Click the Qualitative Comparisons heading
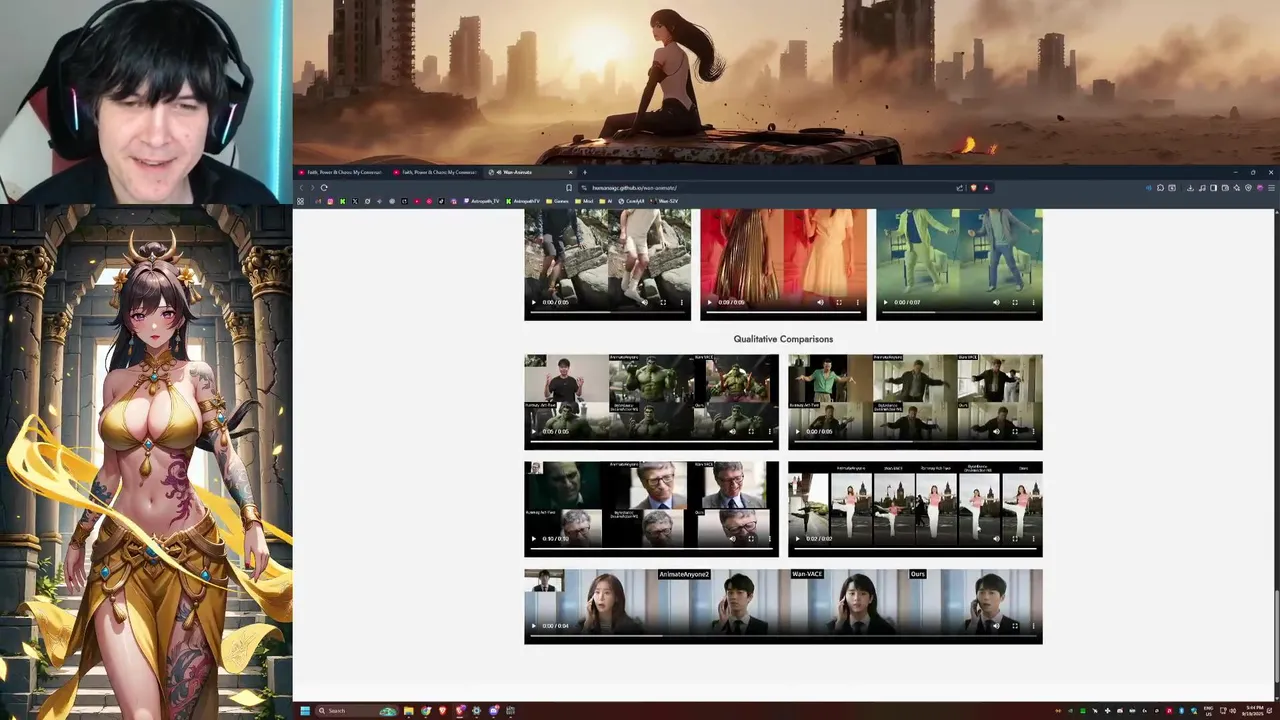 point(783,339)
